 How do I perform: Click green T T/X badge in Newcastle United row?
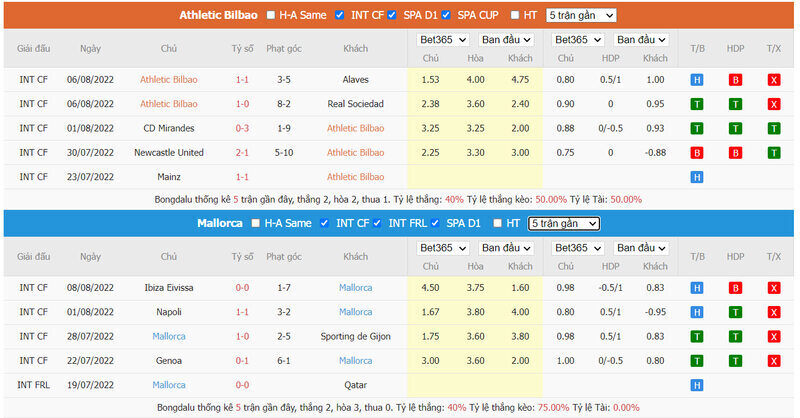[x=774, y=153]
